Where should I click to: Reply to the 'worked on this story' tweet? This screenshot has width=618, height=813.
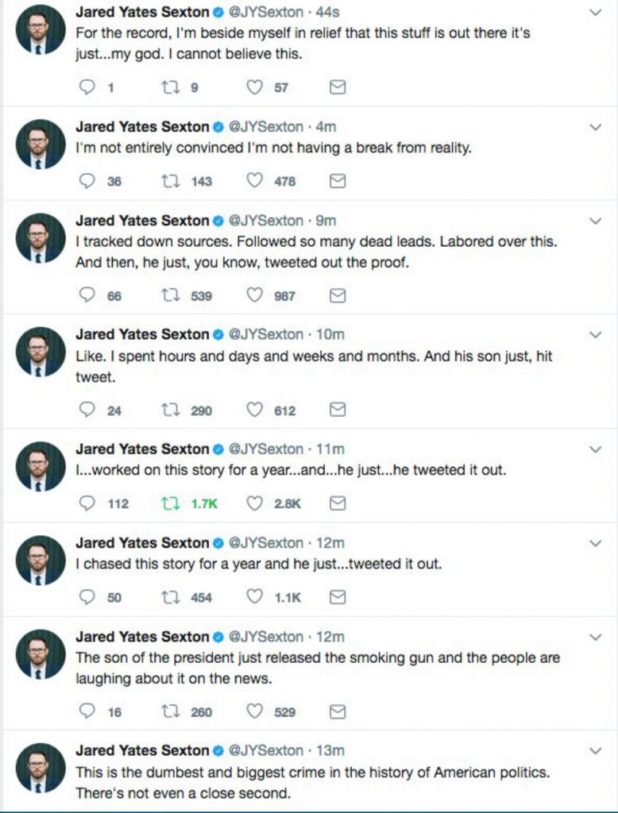[85, 504]
